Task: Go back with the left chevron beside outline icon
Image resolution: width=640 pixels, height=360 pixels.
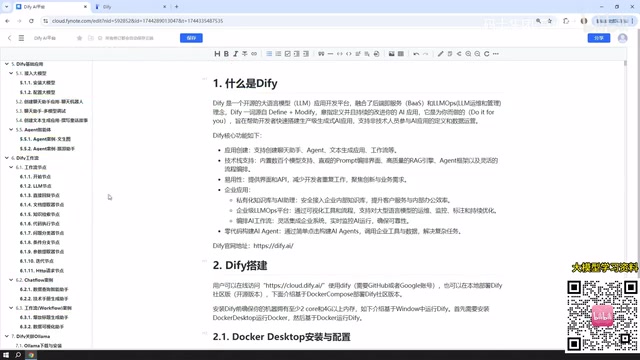Action: tap(9, 38)
